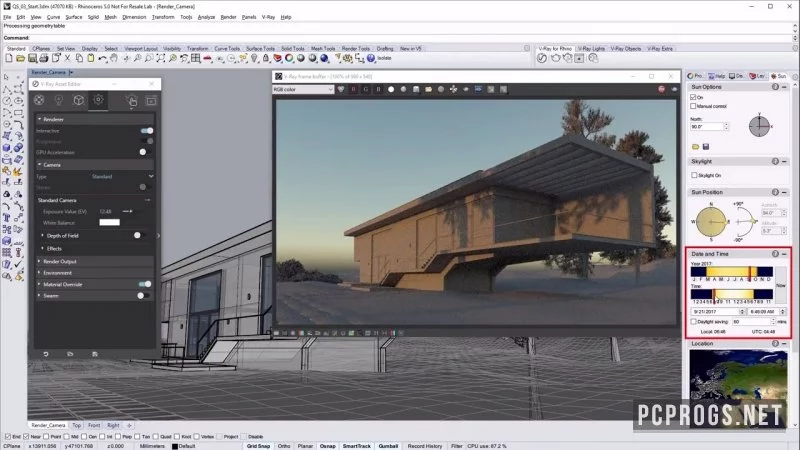The width and height of the screenshot is (800, 450).
Task: Collapse the Sun Position panel section
Action: (x=784, y=192)
